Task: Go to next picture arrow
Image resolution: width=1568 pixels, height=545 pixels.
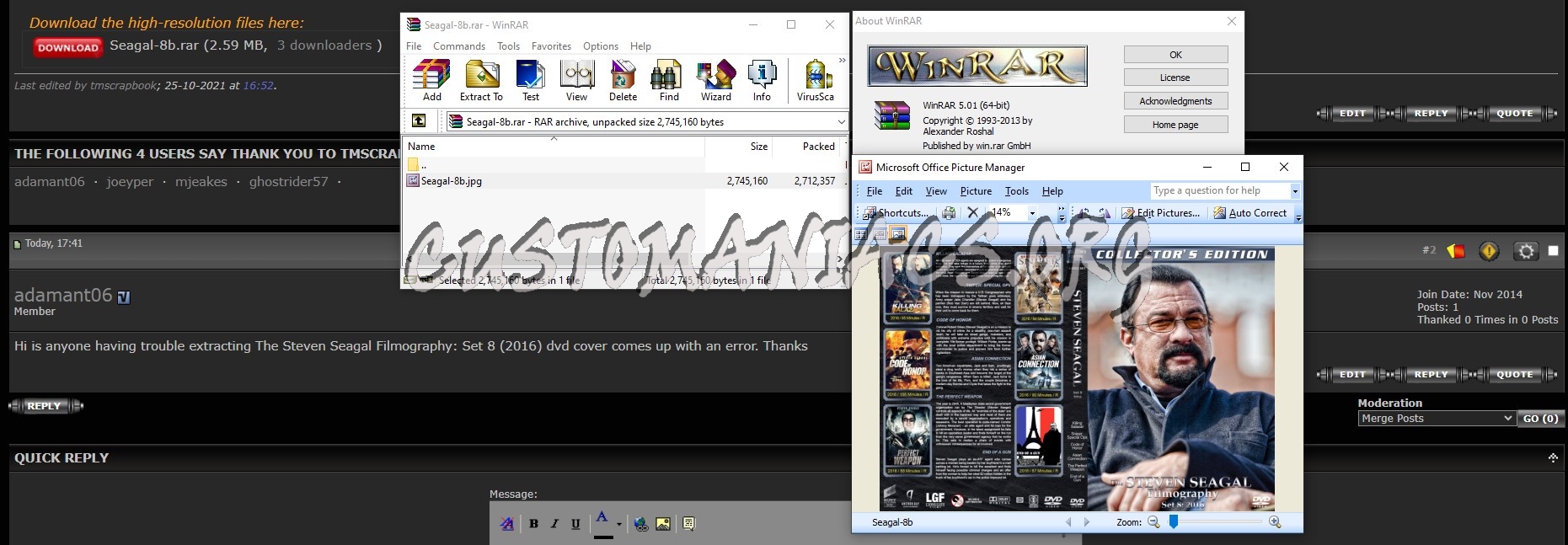Action: pos(1087,522)
